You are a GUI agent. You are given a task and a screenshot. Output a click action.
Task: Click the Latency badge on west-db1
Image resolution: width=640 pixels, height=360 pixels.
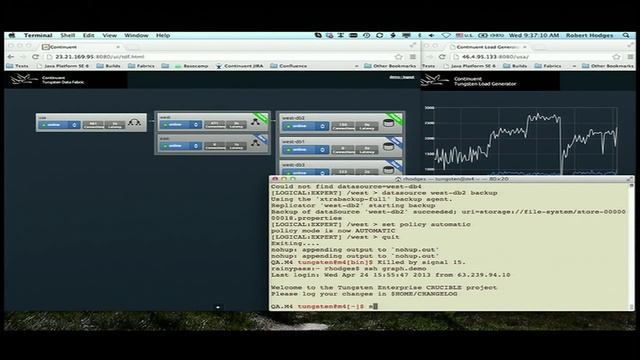pyautogui.click(x=367, y=150)
